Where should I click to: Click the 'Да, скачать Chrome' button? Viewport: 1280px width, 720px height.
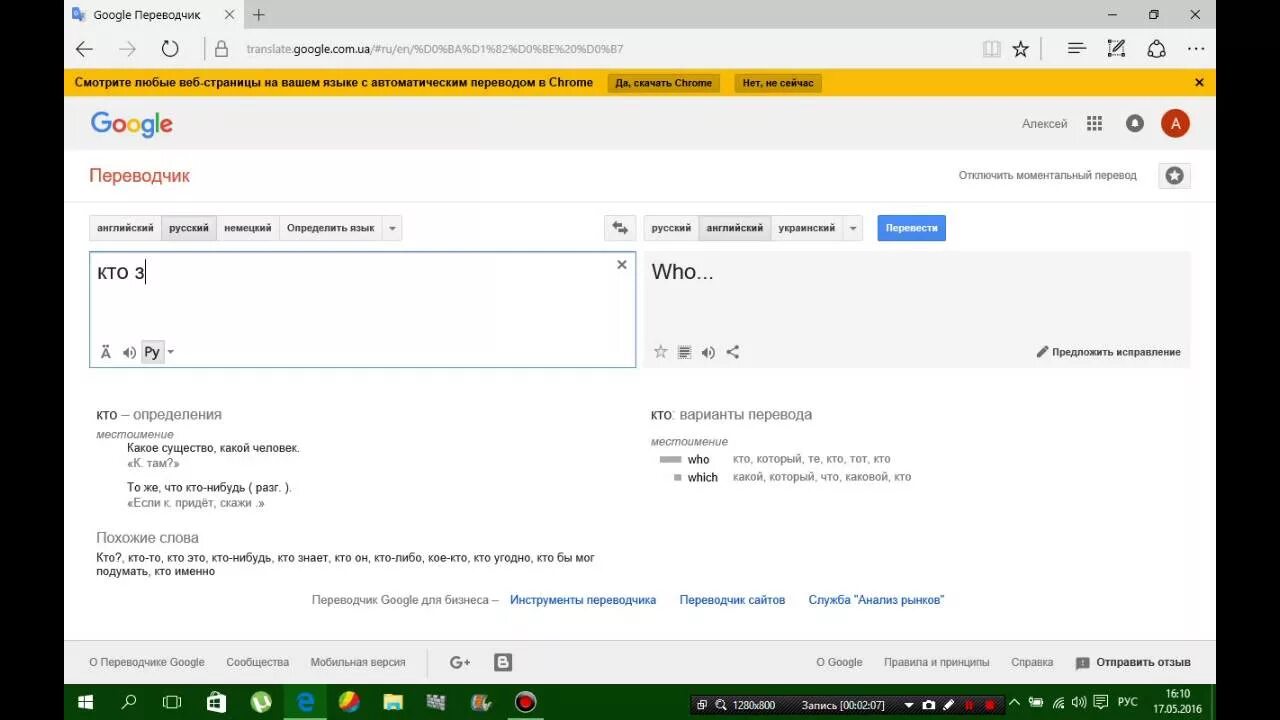pyautogui.click(x=664, y=83)
